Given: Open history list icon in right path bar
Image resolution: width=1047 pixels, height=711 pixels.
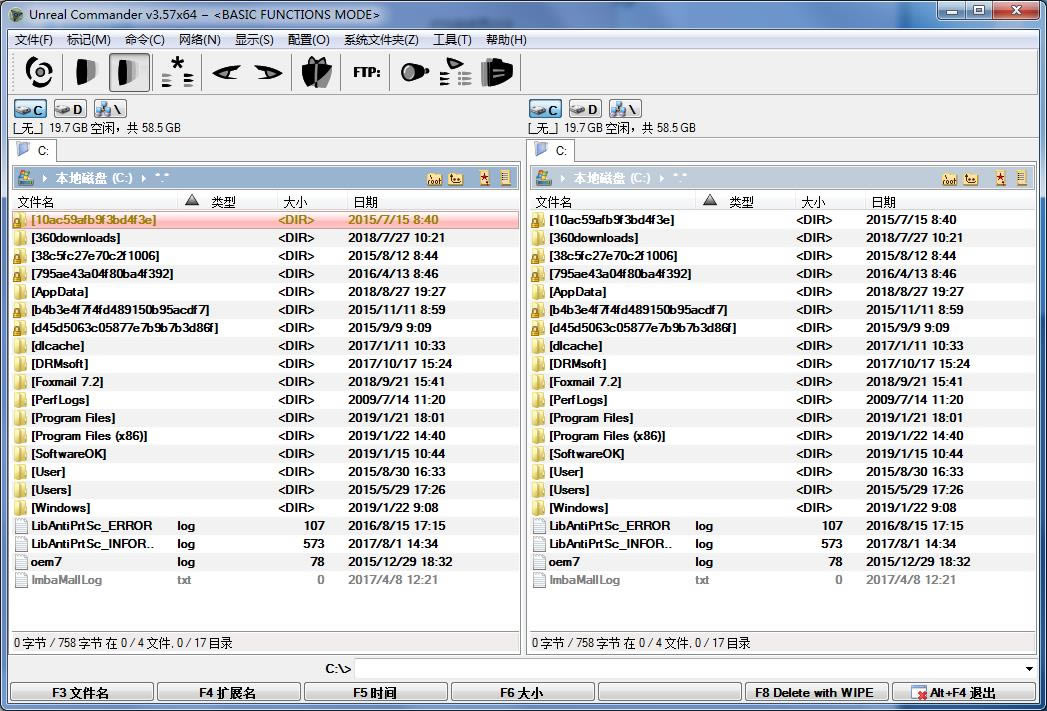Looking at the screenshot, I should [x=1021, y=178].
